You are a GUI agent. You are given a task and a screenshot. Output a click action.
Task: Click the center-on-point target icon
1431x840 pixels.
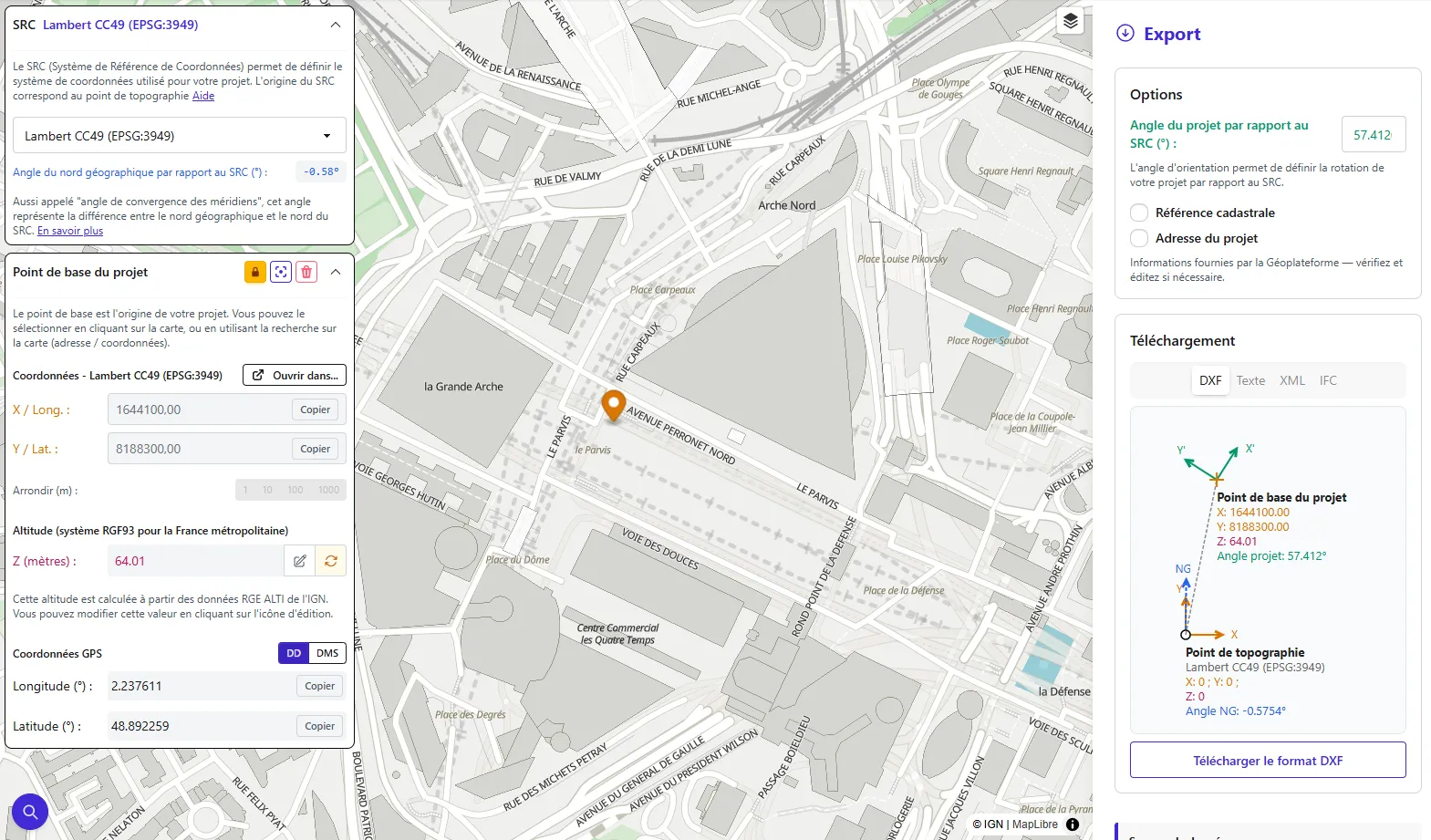tap(281, 272)
